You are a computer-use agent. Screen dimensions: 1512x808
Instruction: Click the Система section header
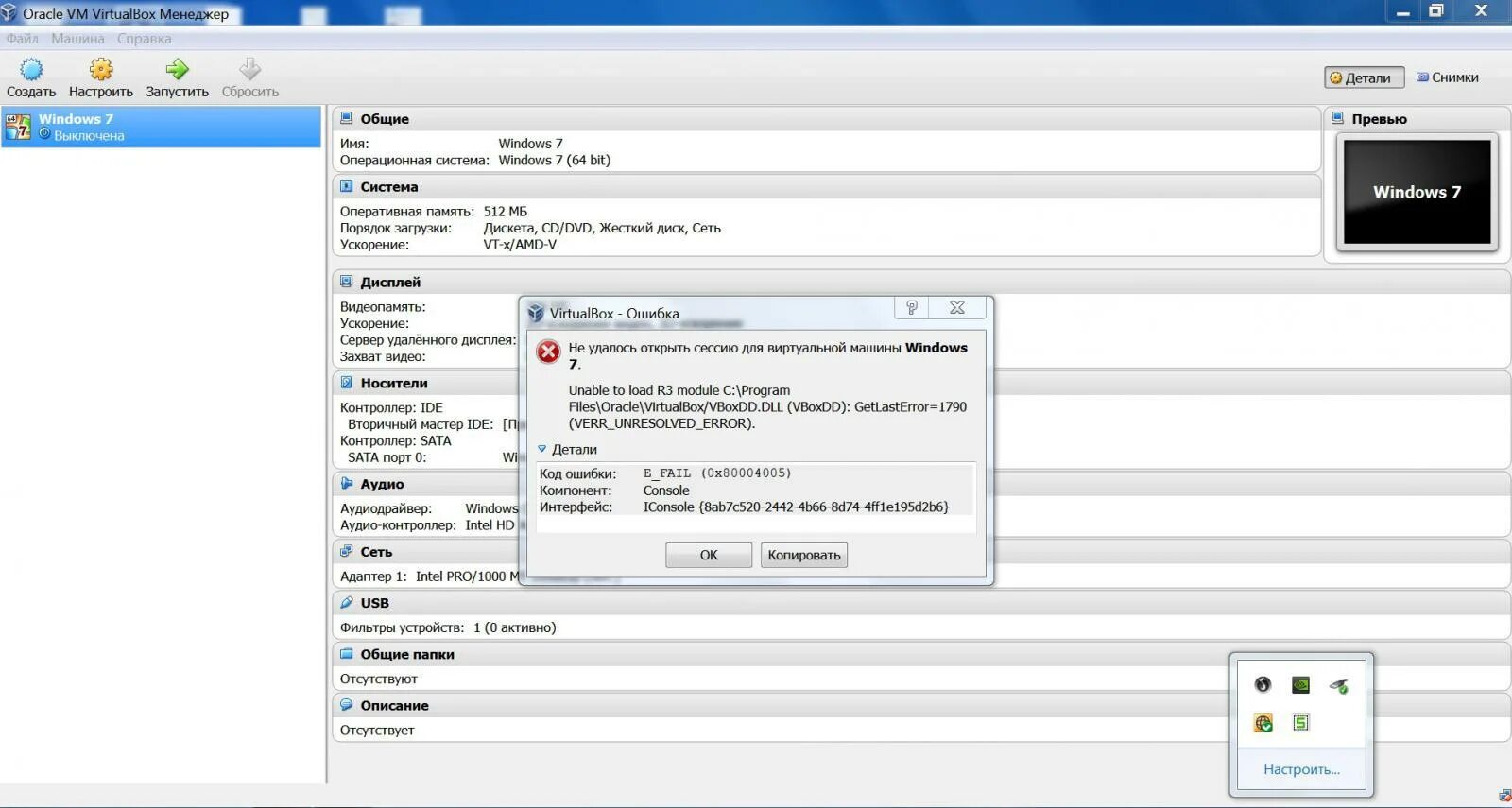[826, 186]
